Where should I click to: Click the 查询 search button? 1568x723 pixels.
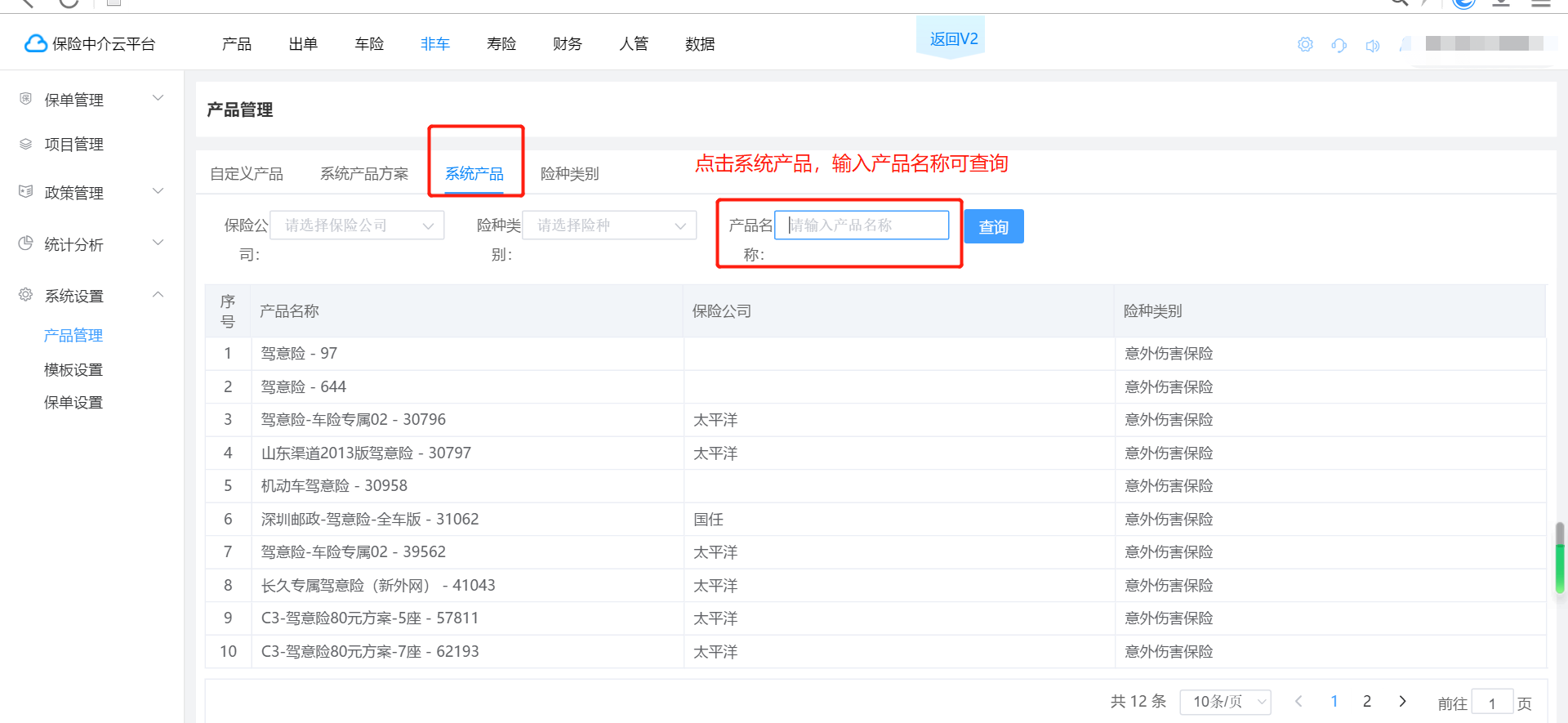994,227
